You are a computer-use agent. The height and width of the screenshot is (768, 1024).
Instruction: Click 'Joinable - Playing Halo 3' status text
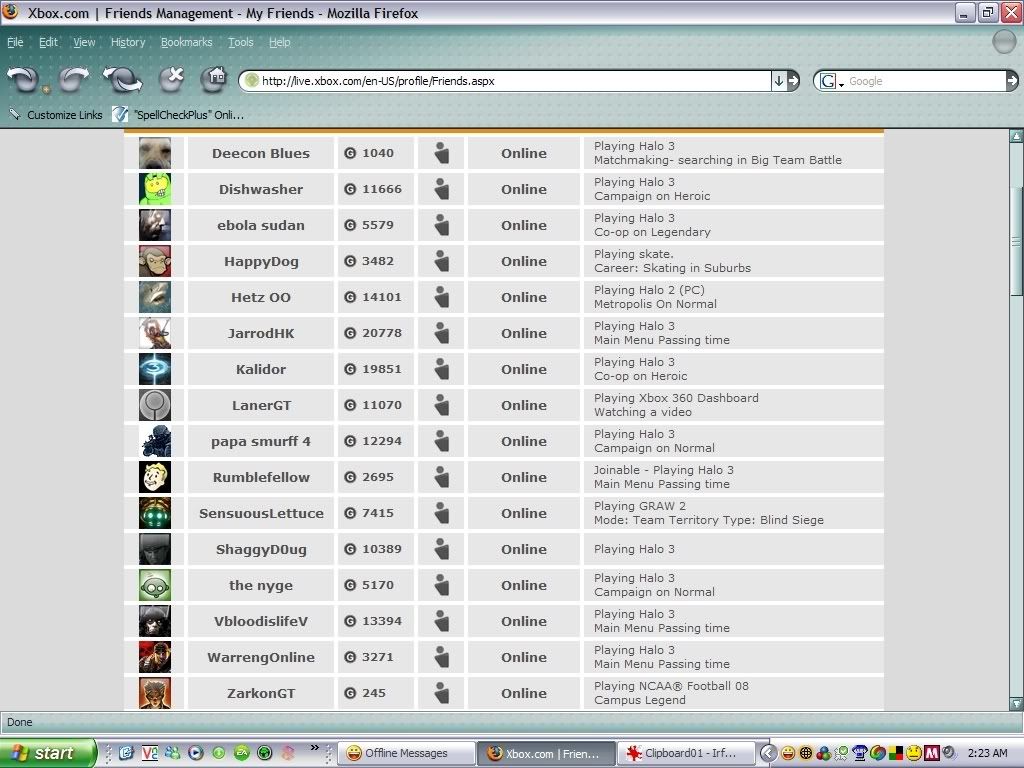664,470
